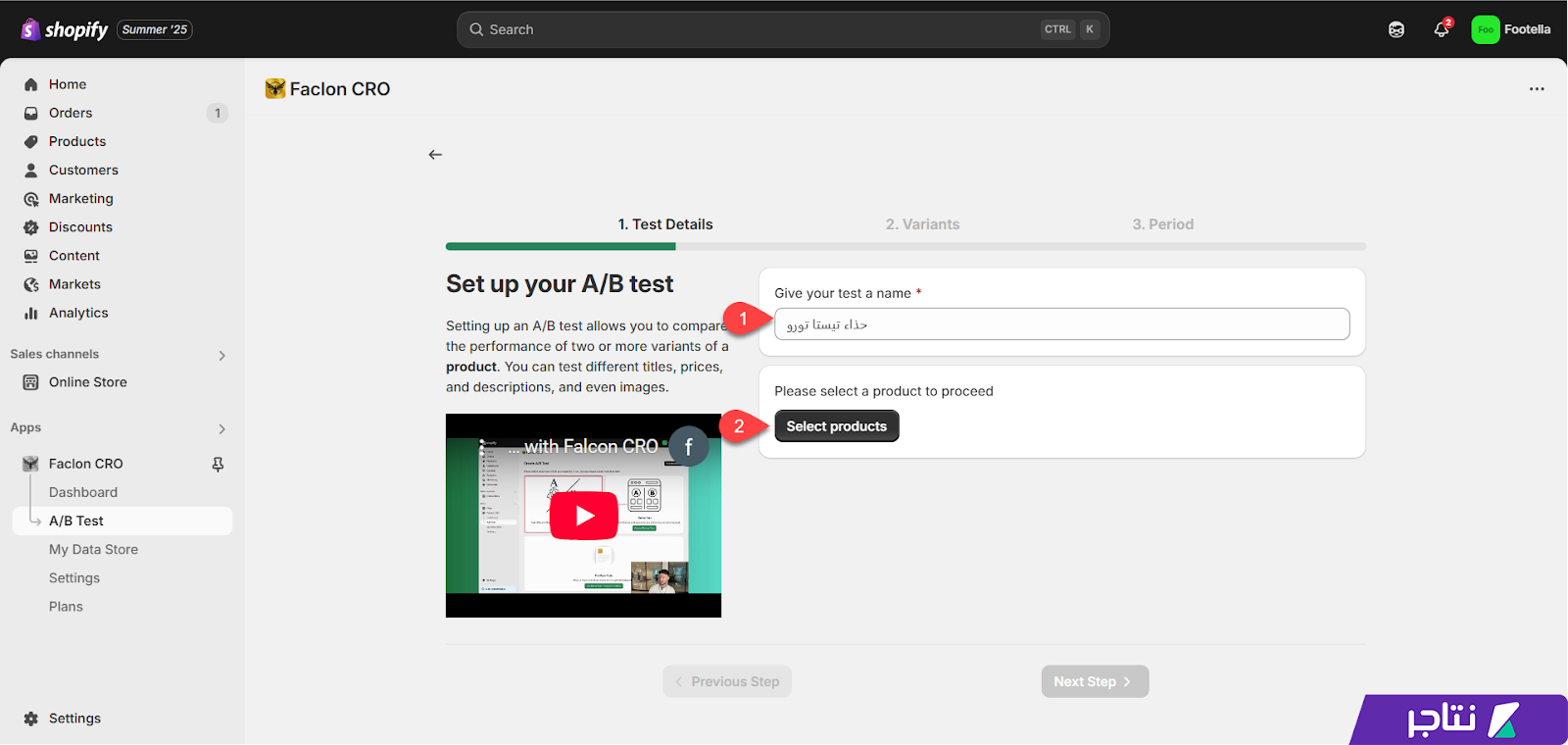1568x745 pixels.
Task: Click the Shopify logo
Action: click(65, 29)
